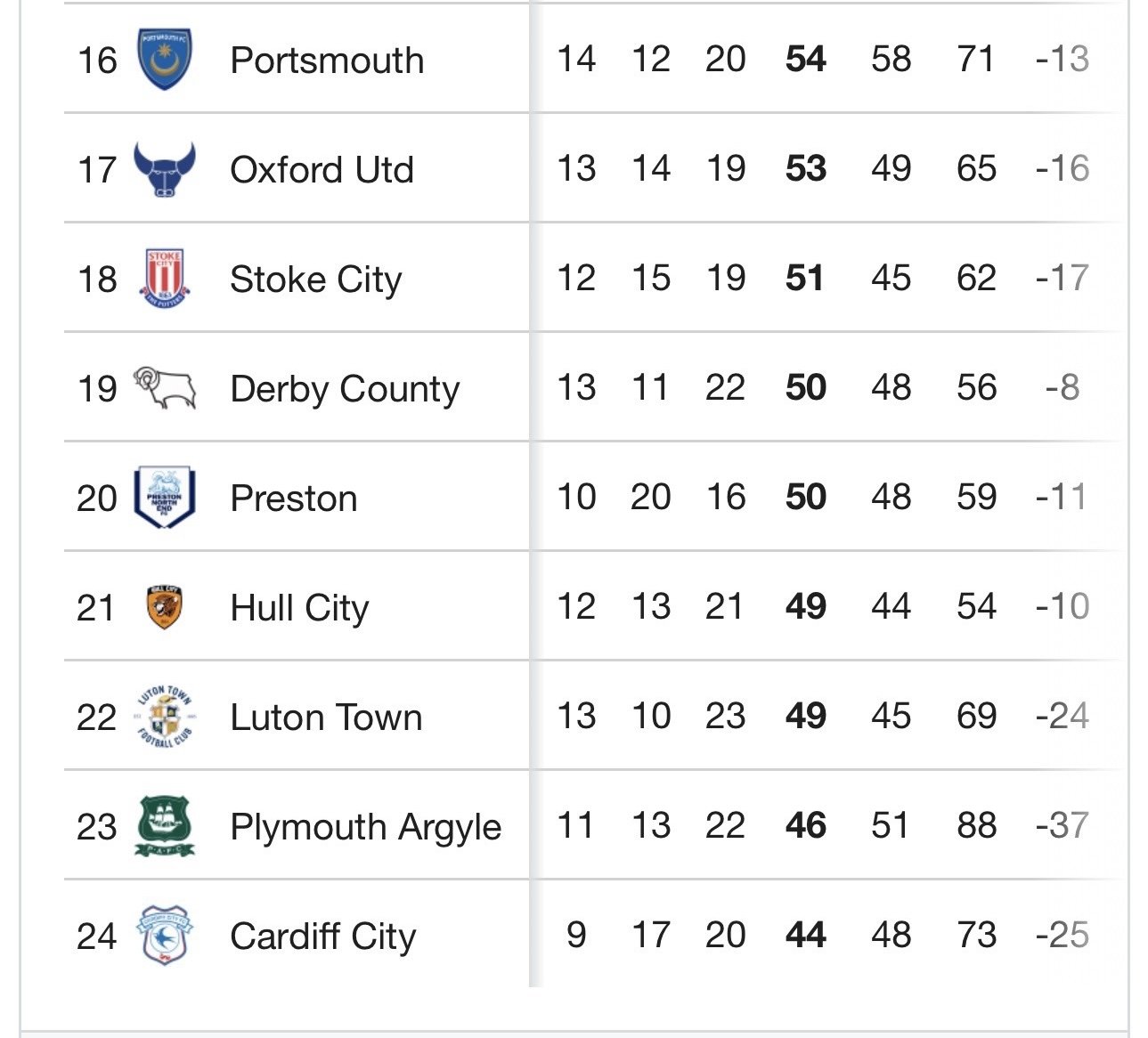Select the Preston team name
This screenshot has width=1148, height=1038.
tap(294, 499)
